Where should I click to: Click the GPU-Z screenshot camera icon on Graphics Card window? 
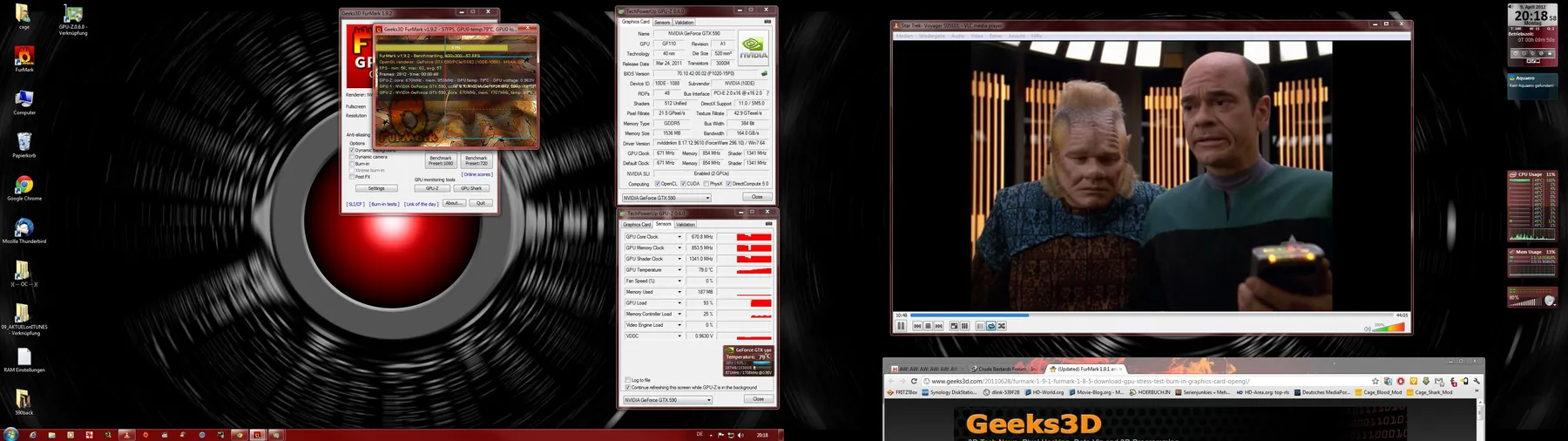pos(767,22)
